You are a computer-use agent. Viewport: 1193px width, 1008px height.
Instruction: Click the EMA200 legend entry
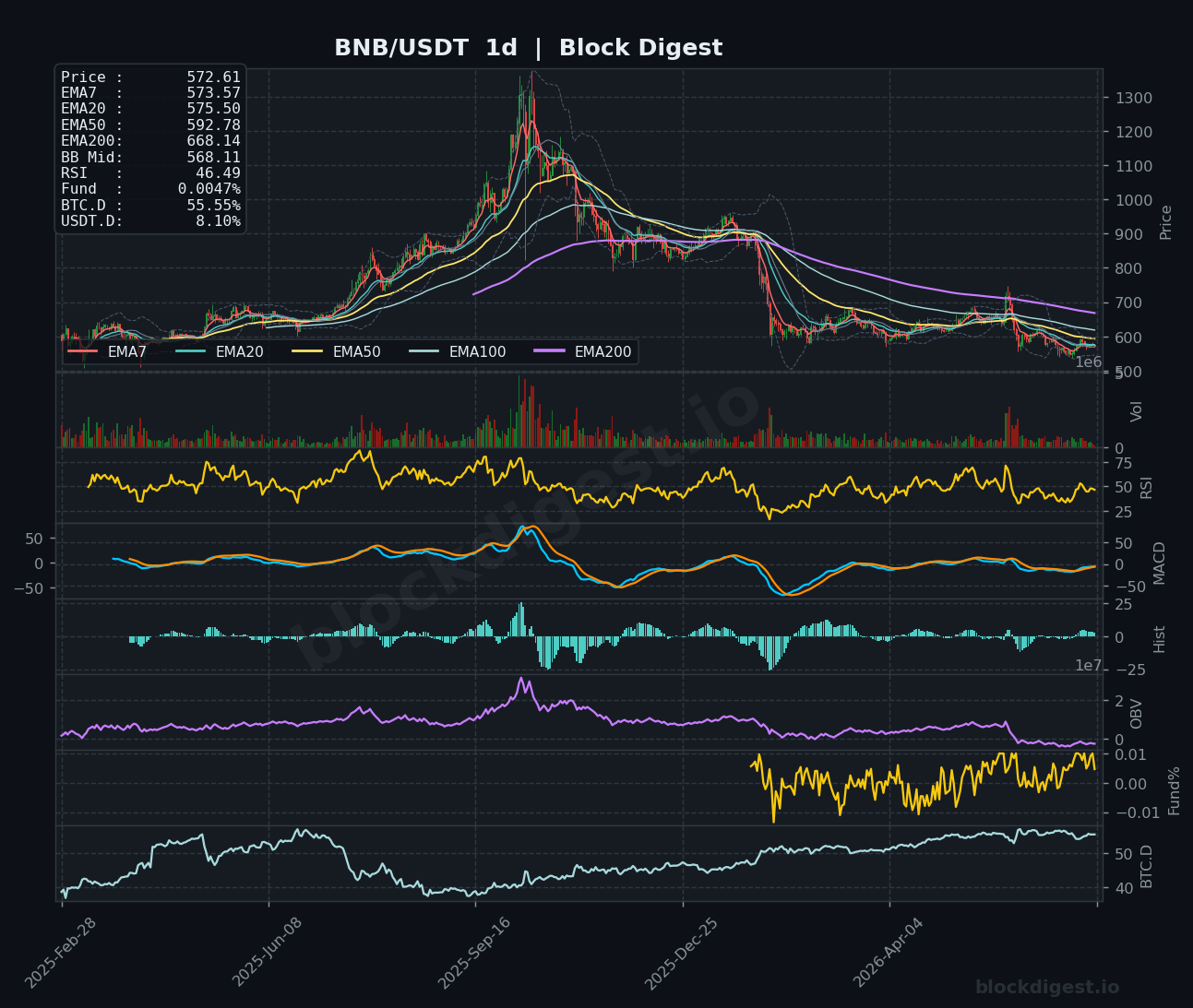click(582, 351)
